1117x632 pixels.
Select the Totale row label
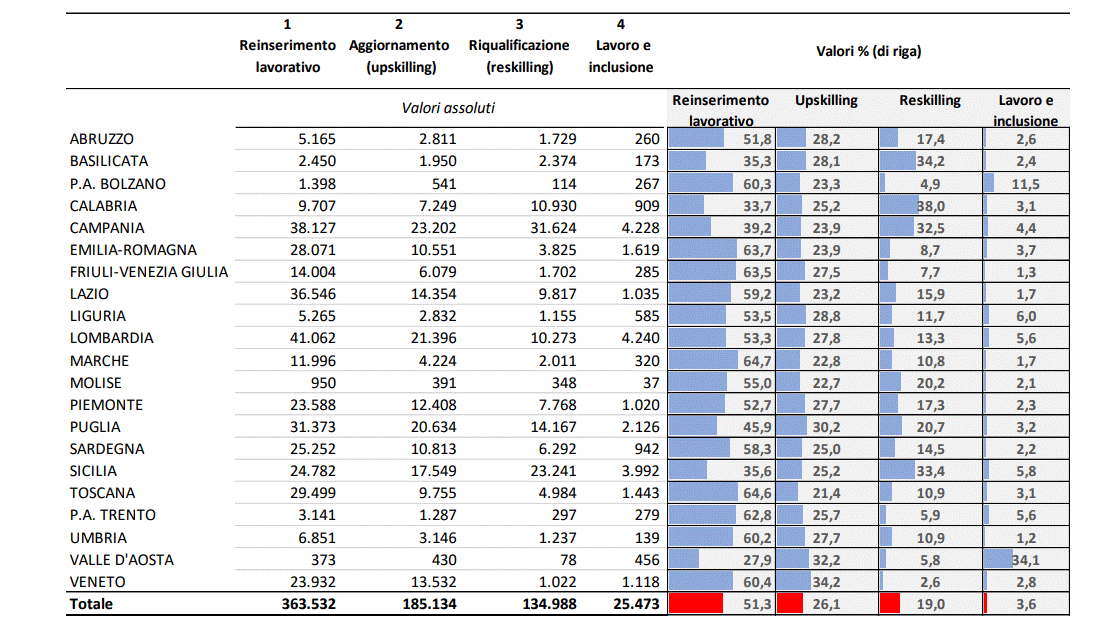point(92,604)
